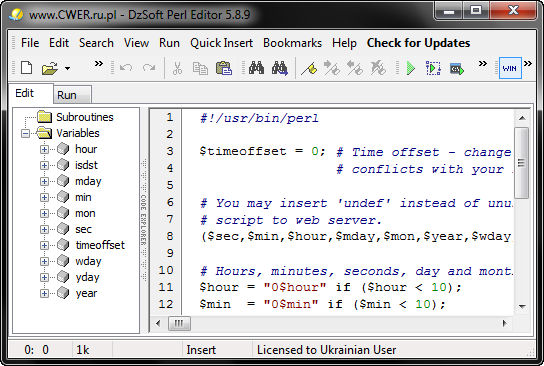The width and height of the screenshot is (544, 366).
Task: Select the hour variable item
Action: click(x=86, y=149)
